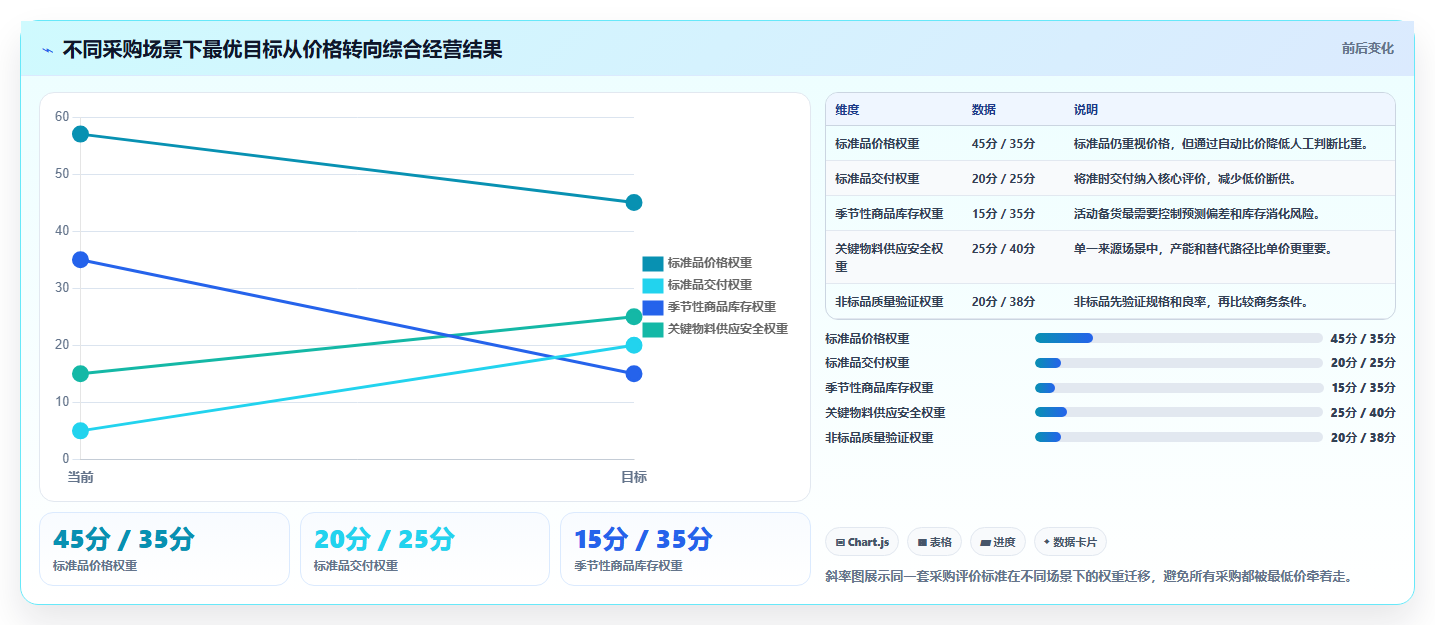
Task: Select the 标准品价格权重 point at 目标 (45)
Action: coord(634,203)
